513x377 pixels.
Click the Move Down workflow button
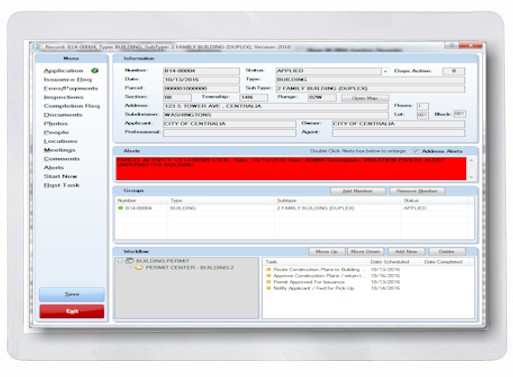[x=365, y=252]
